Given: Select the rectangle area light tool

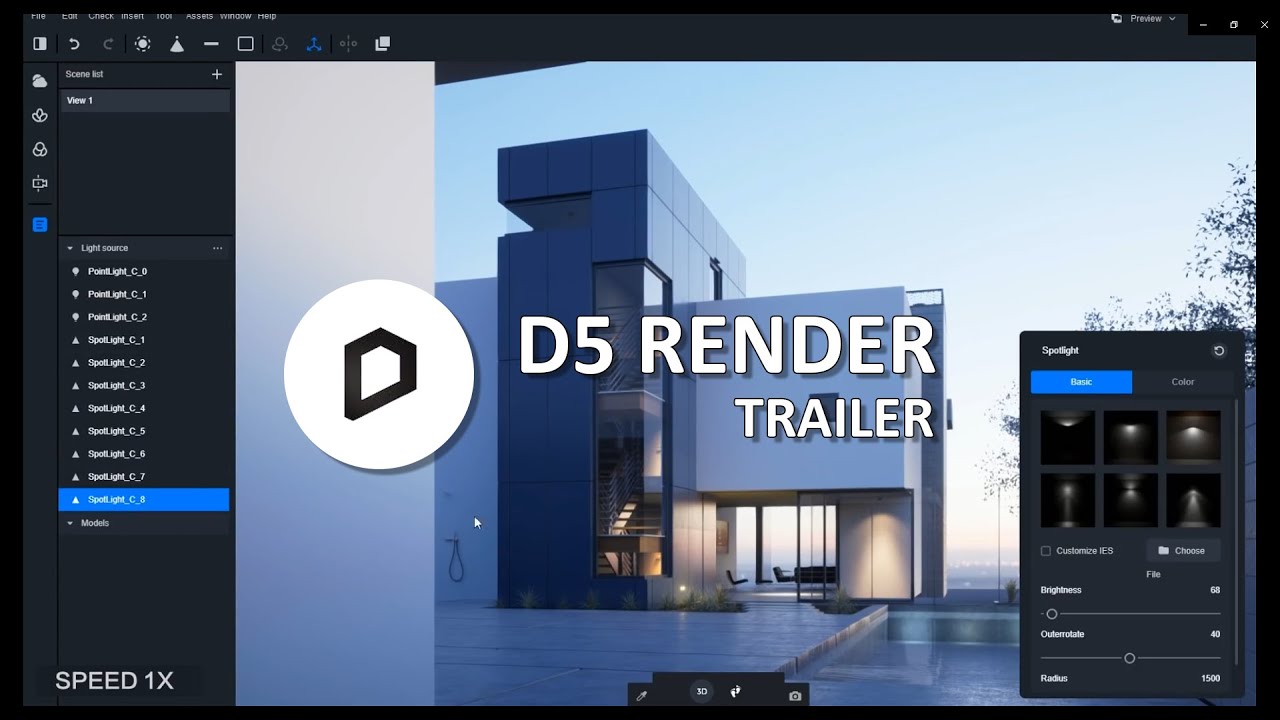Looking at the screenshot, I should click(245, 44).
